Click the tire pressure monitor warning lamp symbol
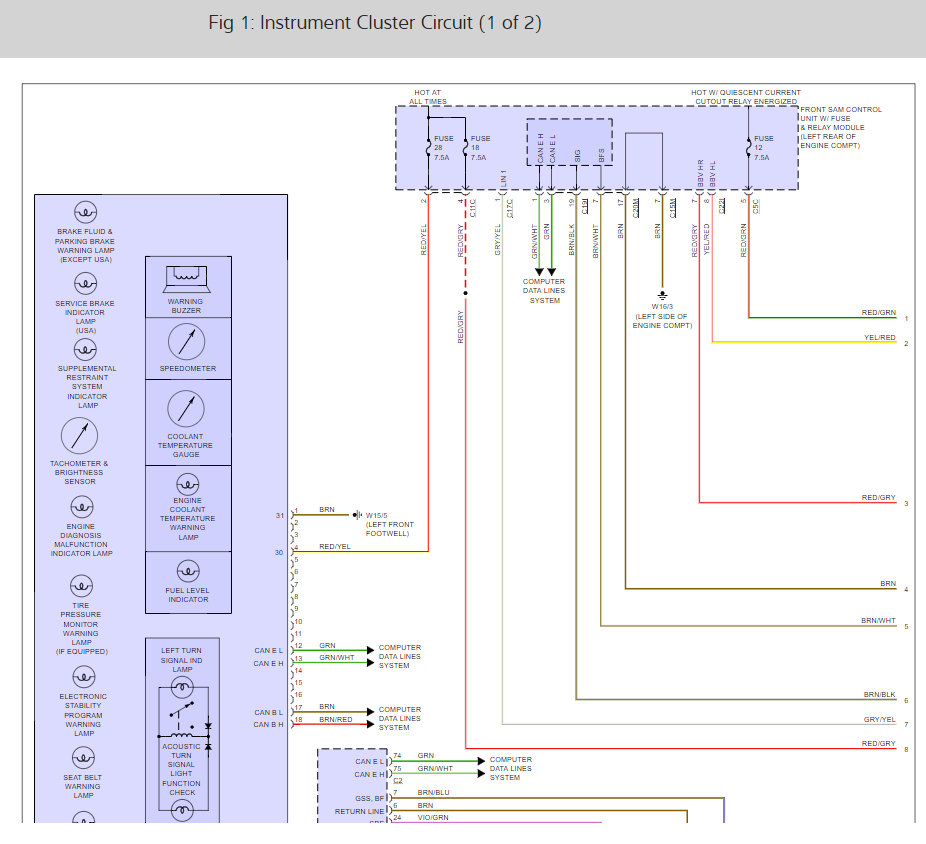Screen dimensions: 926x844 [81, 586]
